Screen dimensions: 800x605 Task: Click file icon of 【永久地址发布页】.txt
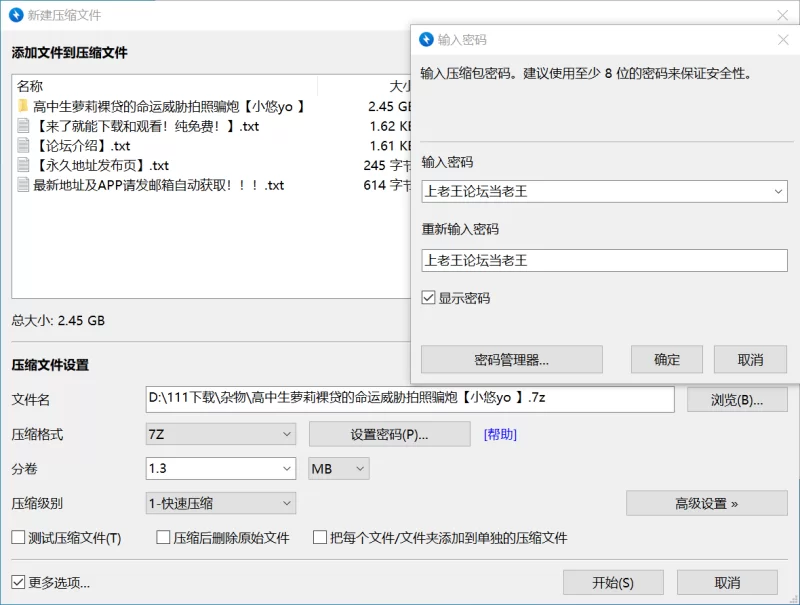23,165
